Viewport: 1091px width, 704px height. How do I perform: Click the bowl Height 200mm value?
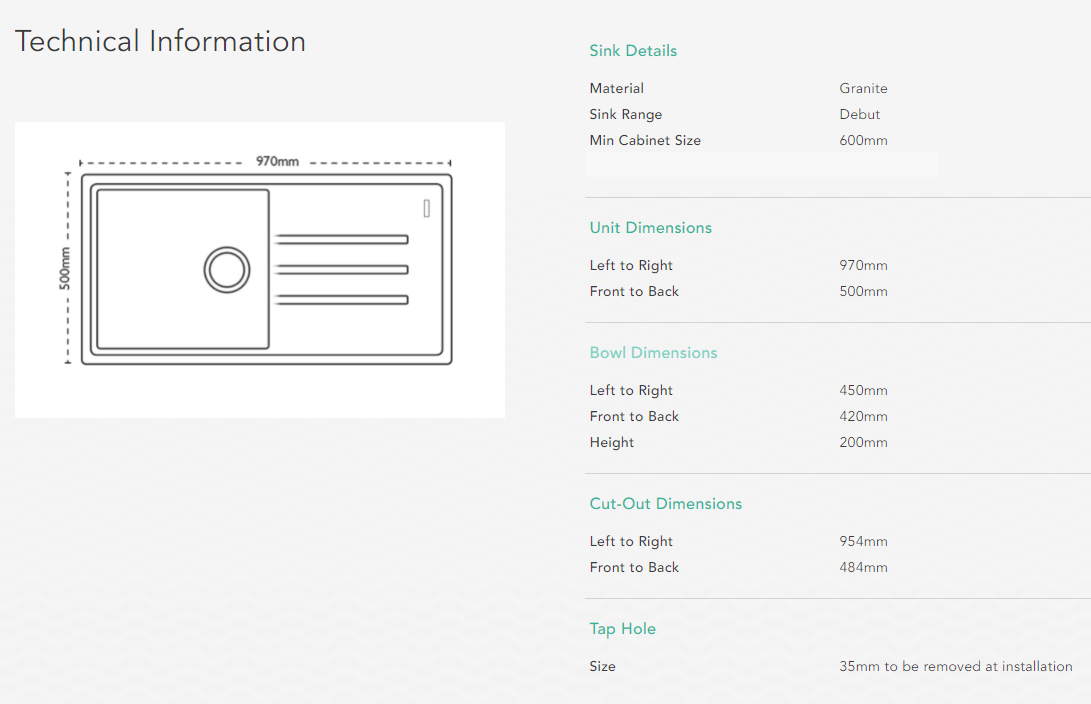[x=863, y=443]
